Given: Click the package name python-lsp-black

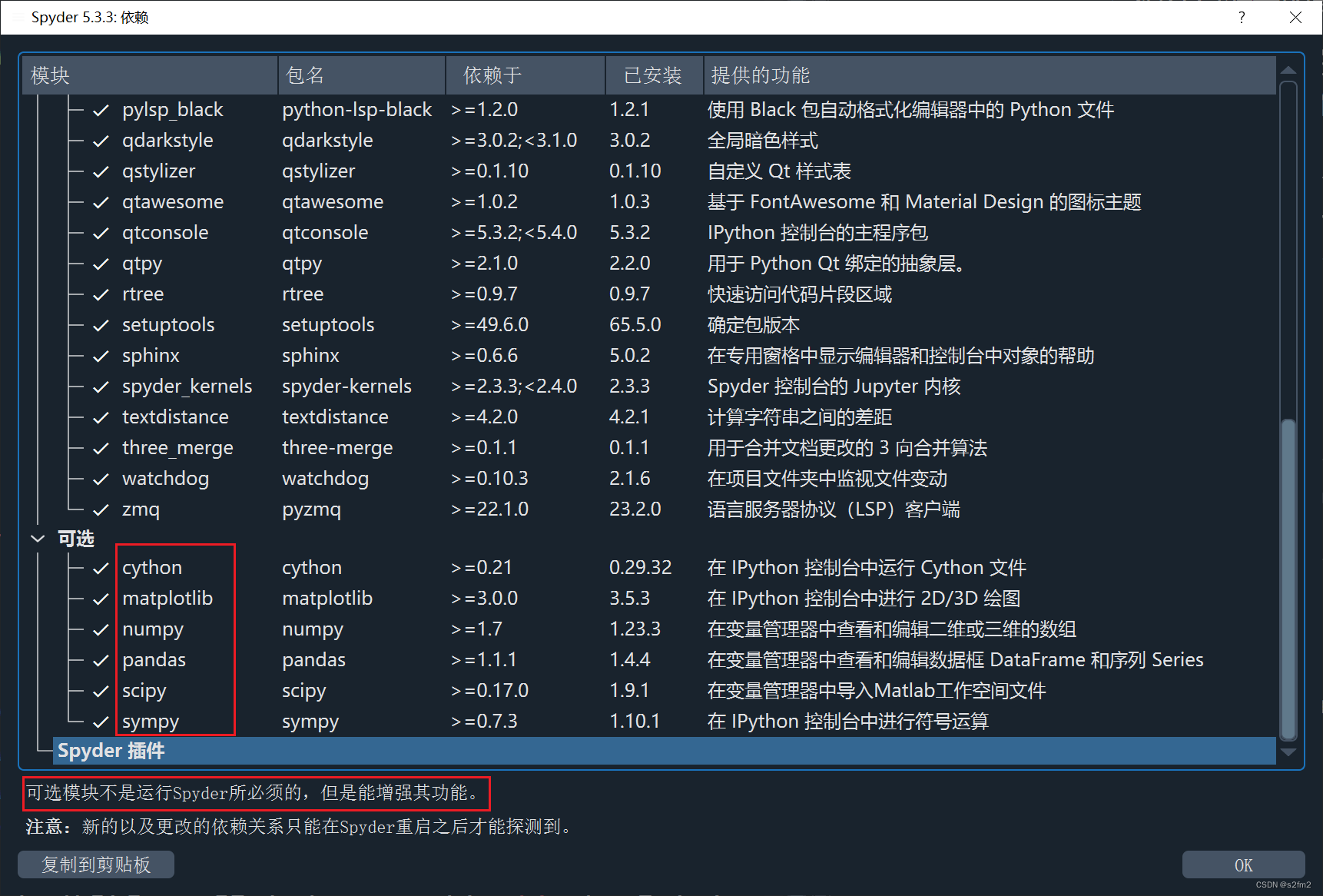Looking at the screenshot, I should 356,110.
